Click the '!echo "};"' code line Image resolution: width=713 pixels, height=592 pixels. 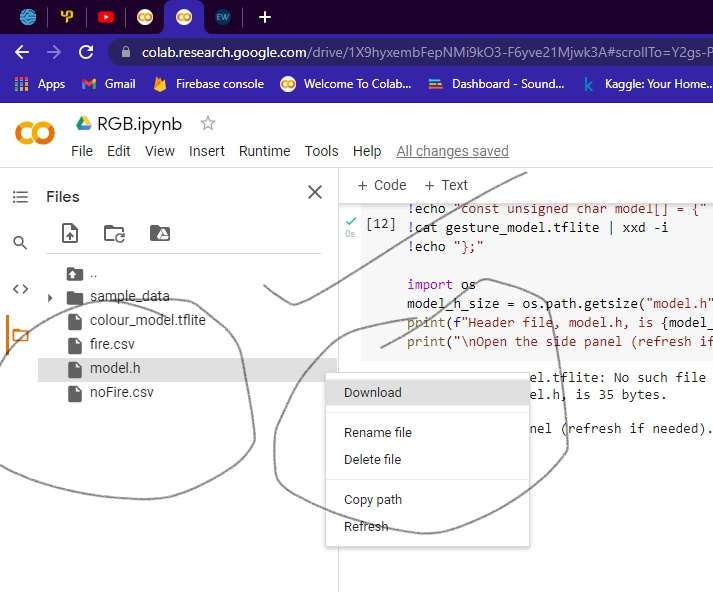(x=445, y=246)
